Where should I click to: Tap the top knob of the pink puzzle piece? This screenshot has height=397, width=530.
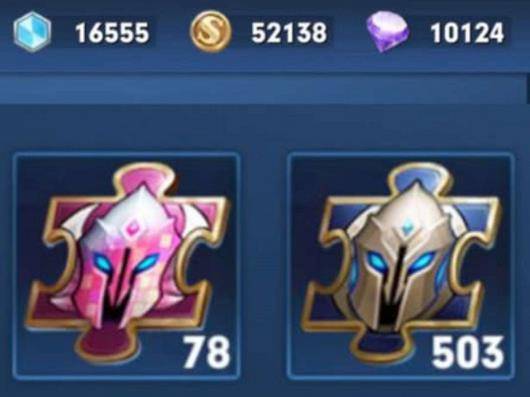tap(145, 178)
